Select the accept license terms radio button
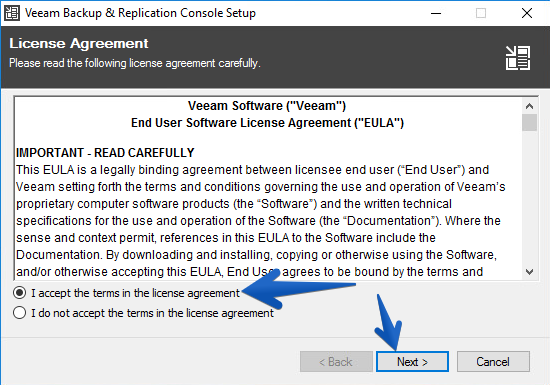550x385 pixels. (19, 293)
